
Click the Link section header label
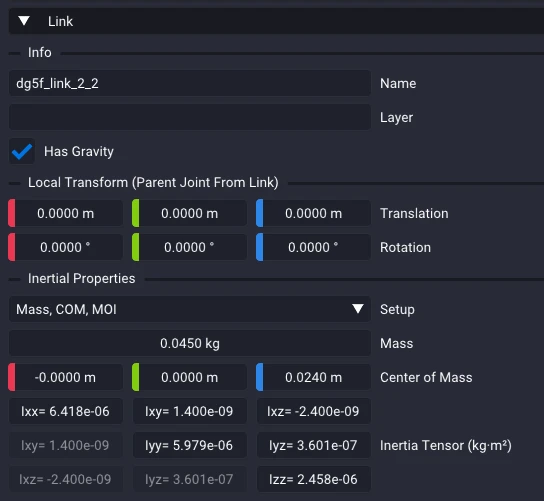coord(60,21)
